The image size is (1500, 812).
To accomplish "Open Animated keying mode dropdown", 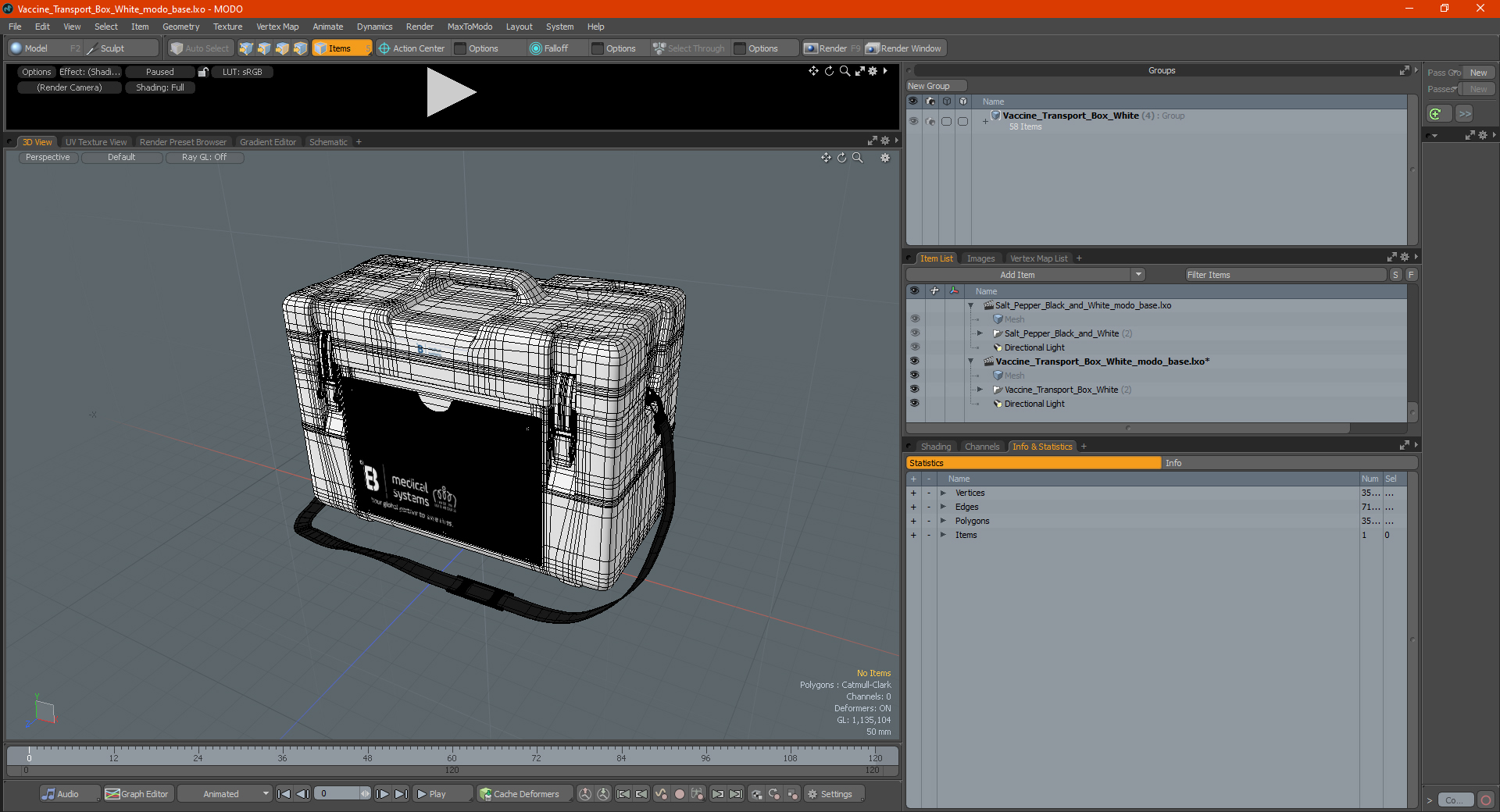I will tap(225, 794).
